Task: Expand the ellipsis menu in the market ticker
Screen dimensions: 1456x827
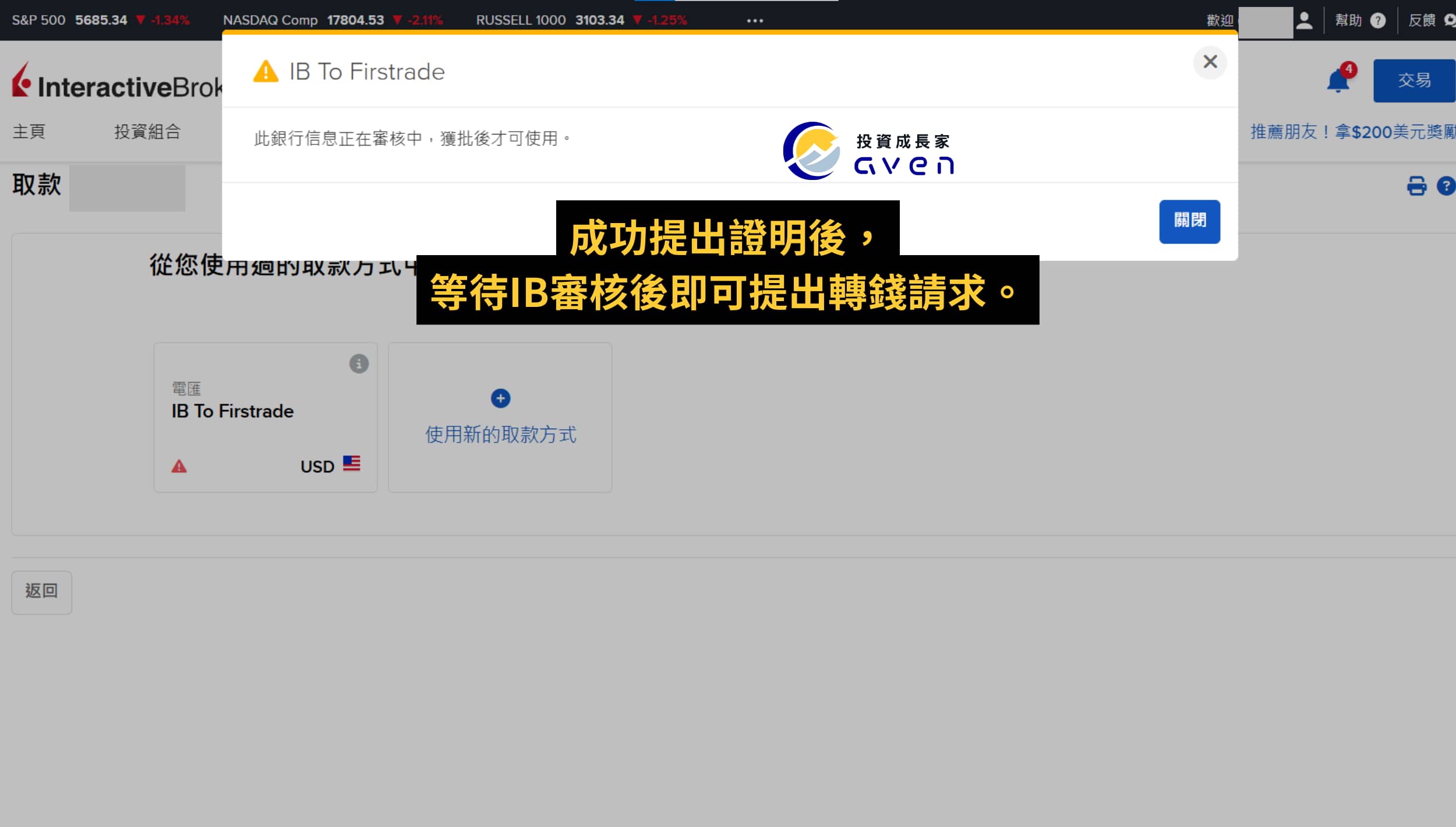Action: coord(755,20)
